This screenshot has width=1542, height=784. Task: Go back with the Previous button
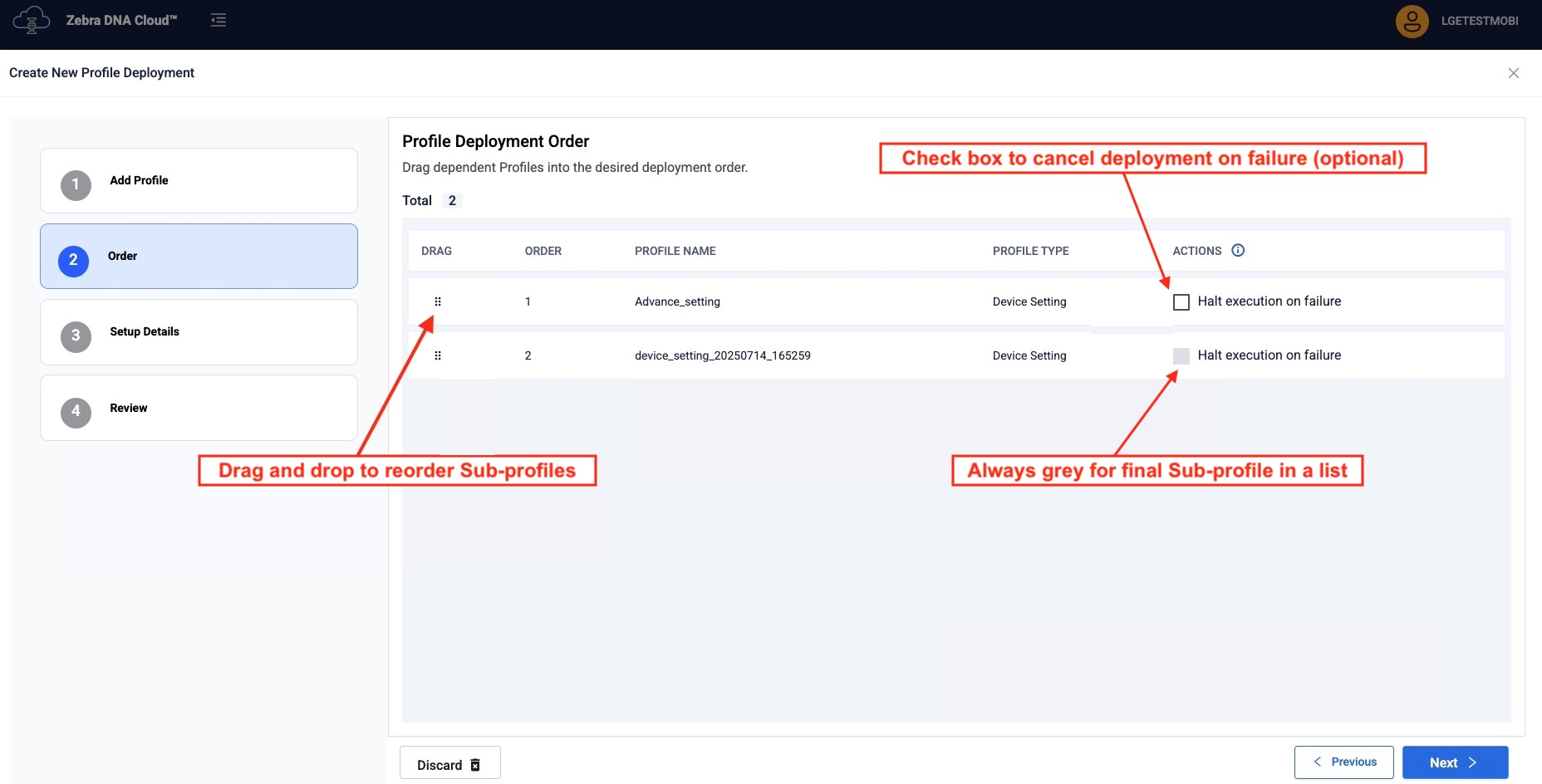point(1343,762)
